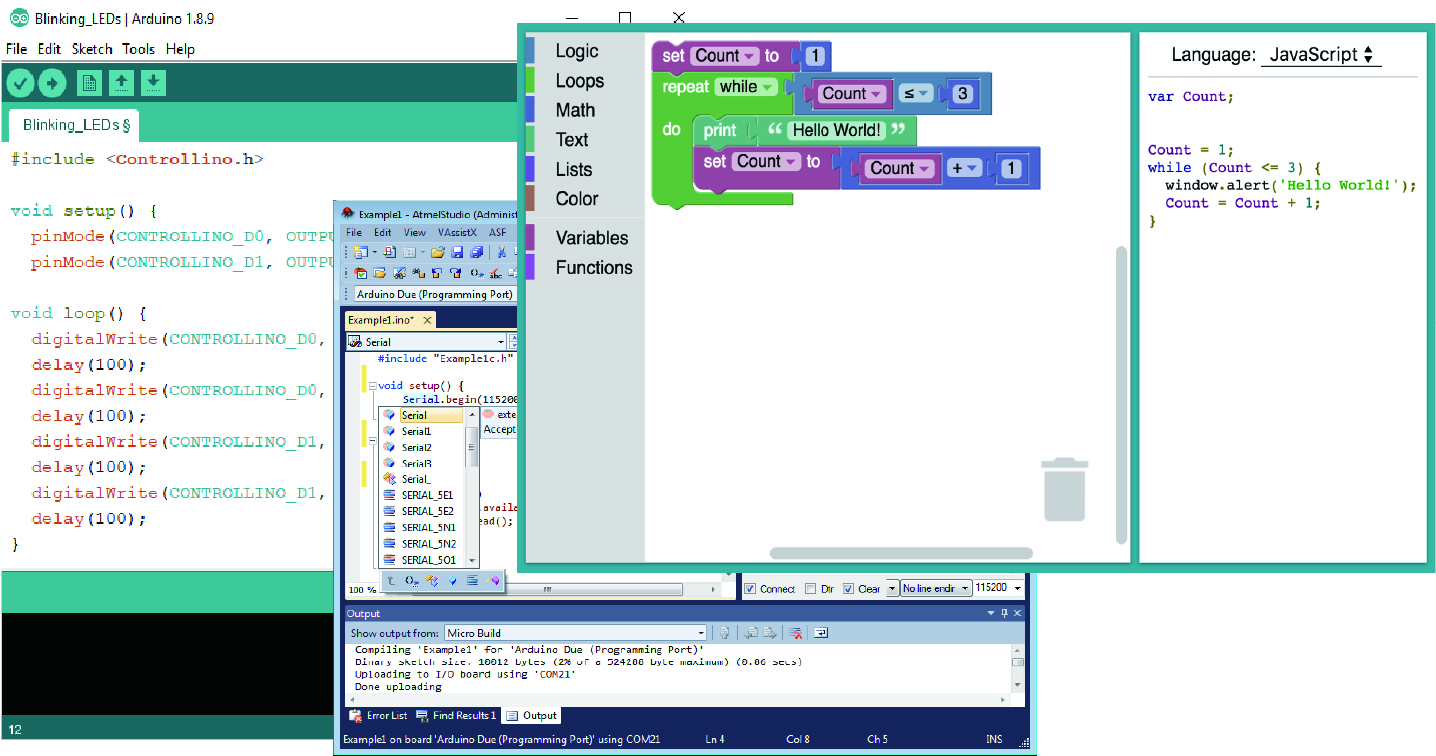
Task: Click the blue cube filter icon below autocomplete
Action: [452, 580]
